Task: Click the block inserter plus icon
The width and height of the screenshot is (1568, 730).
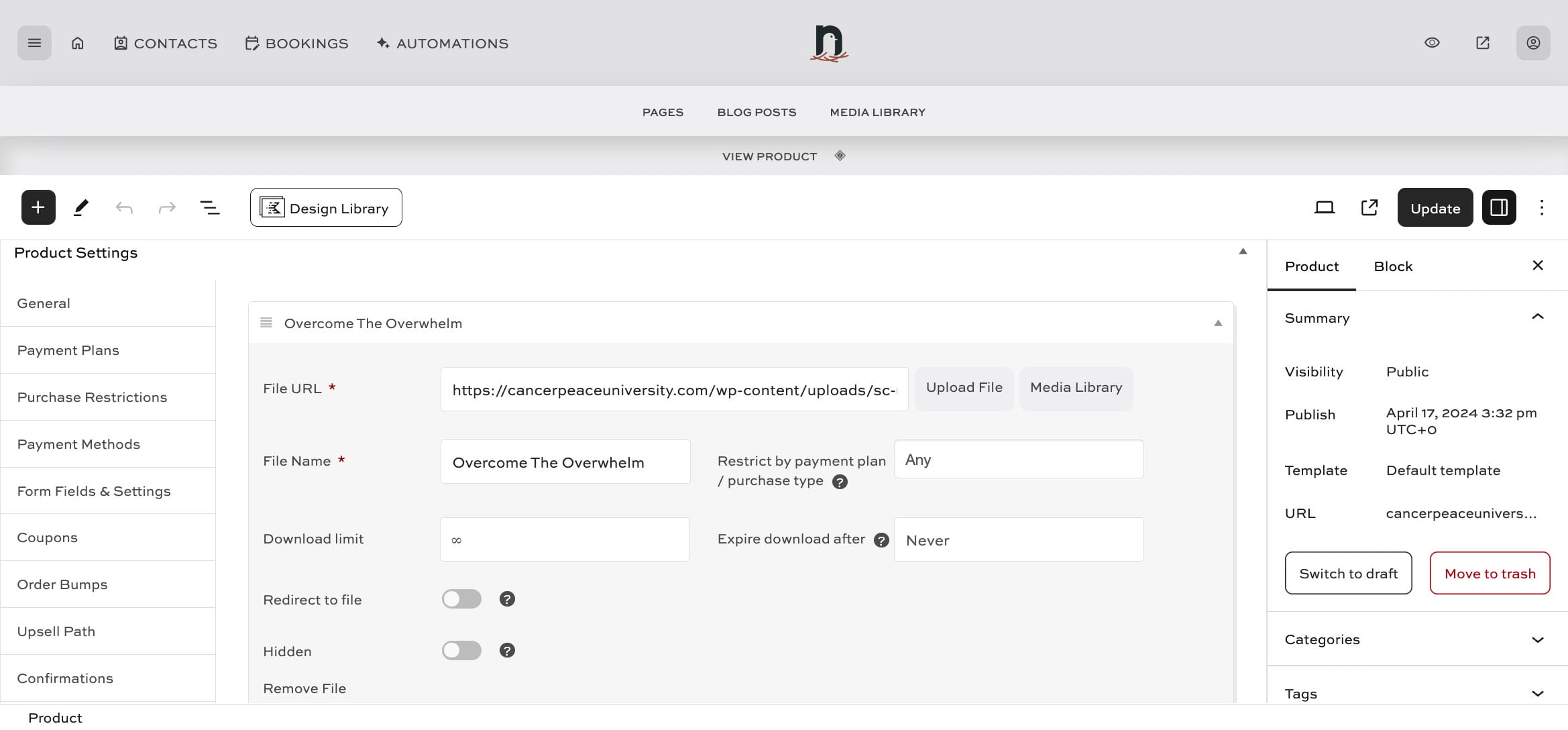Action: (38, 207)
